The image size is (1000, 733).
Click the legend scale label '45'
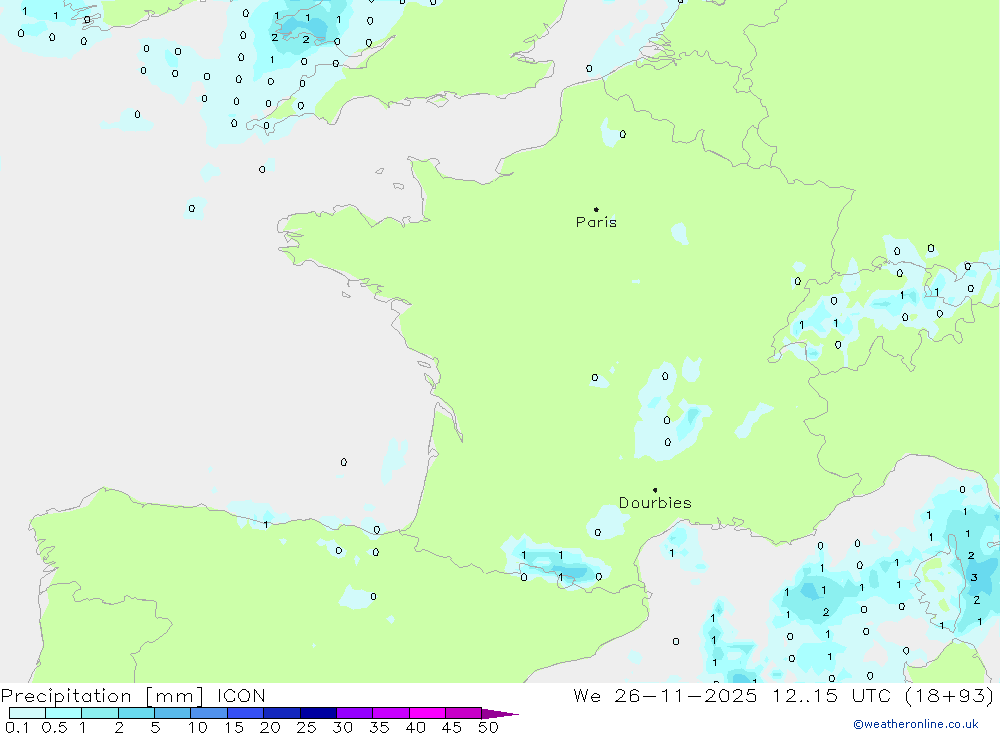click(x=452, y=727)
